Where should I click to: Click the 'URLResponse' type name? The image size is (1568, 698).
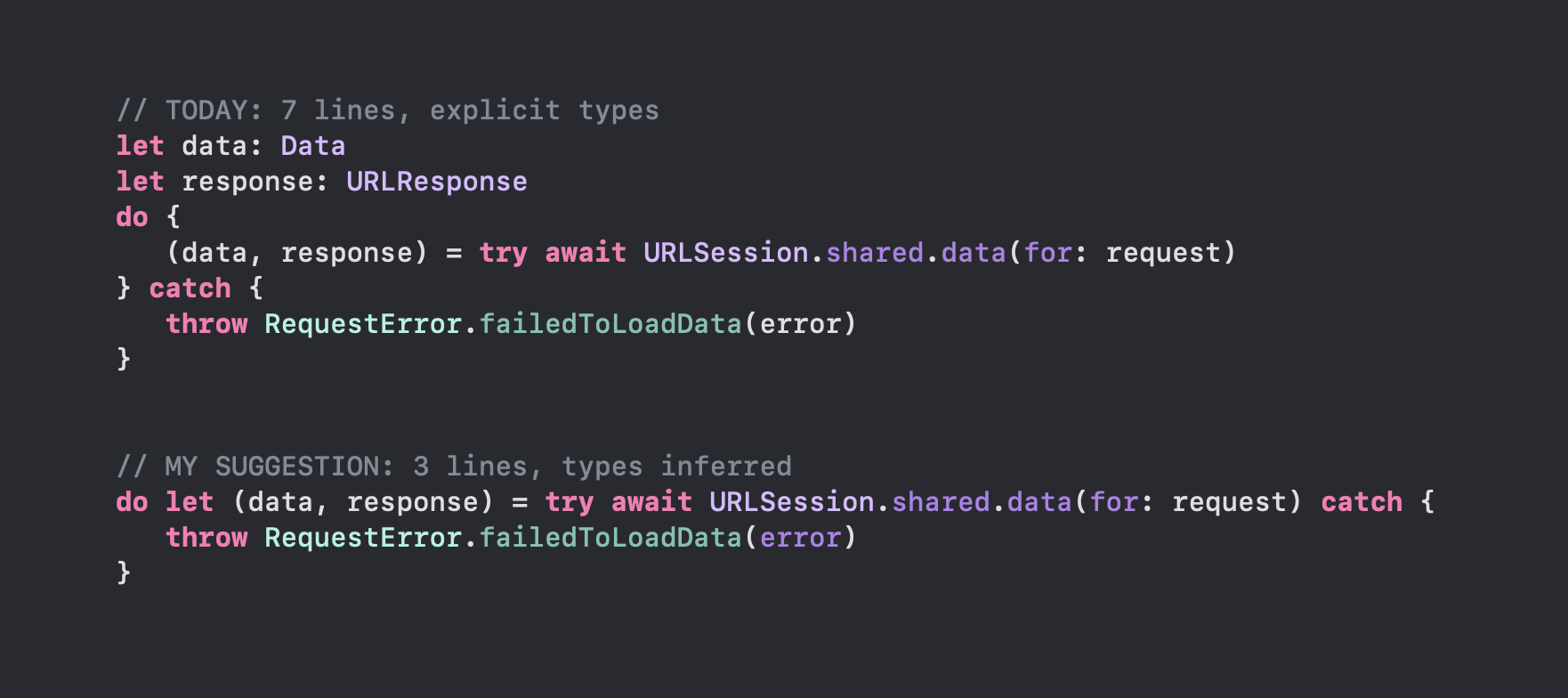point(437,182)
